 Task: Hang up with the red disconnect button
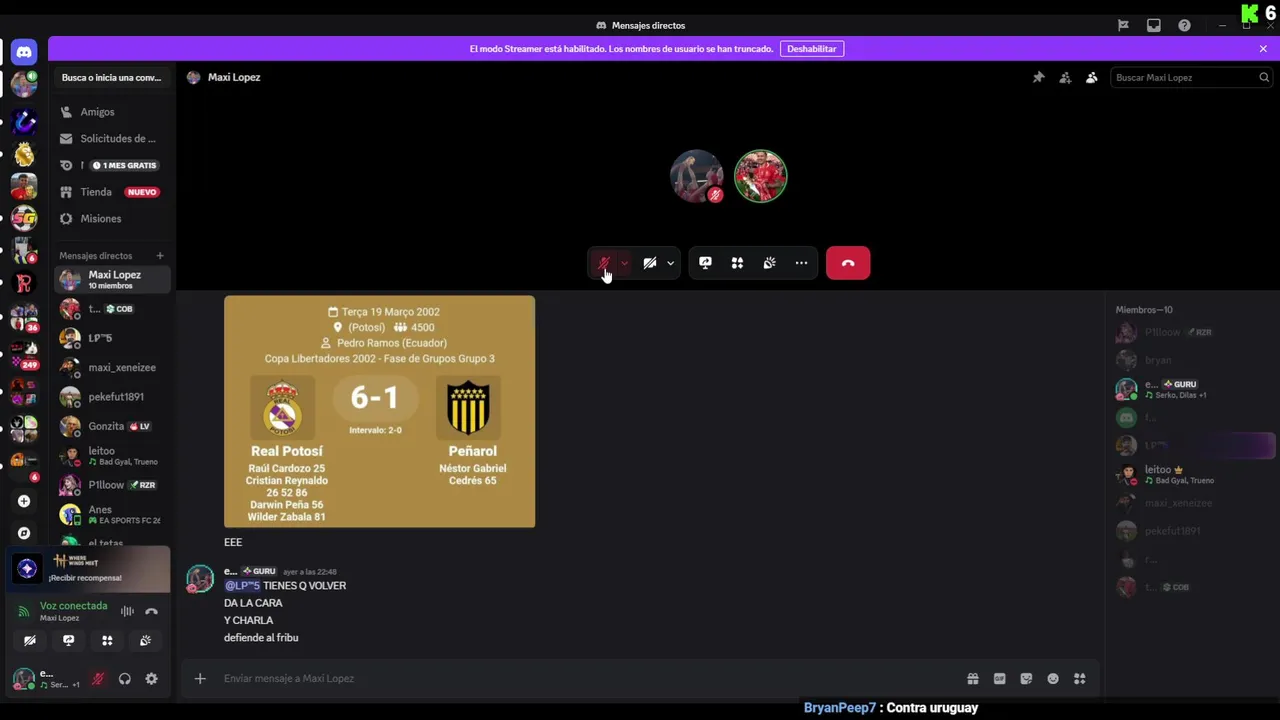[848, 263]
